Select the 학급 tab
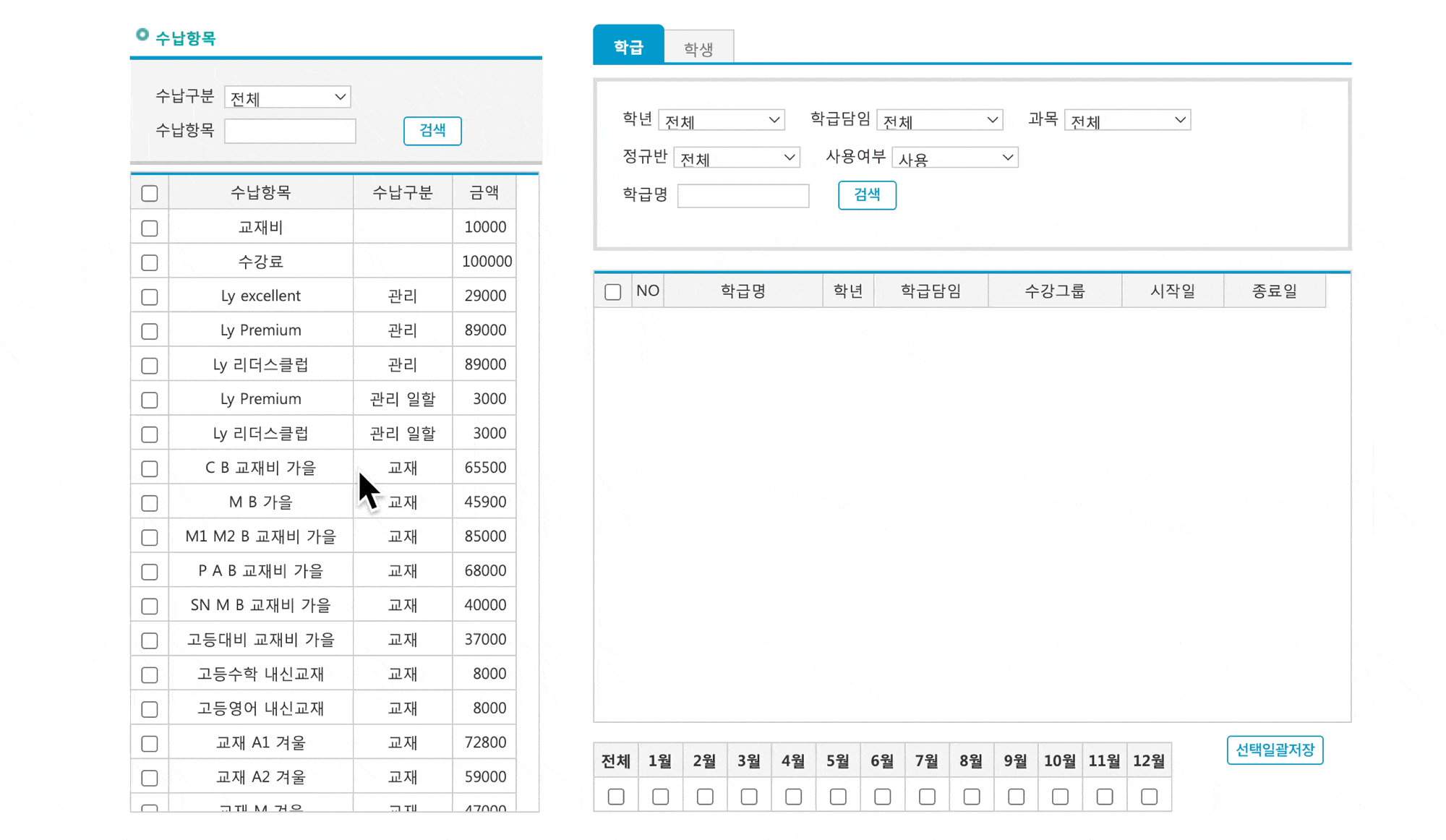1446x840 pixels. click(628, 47)
